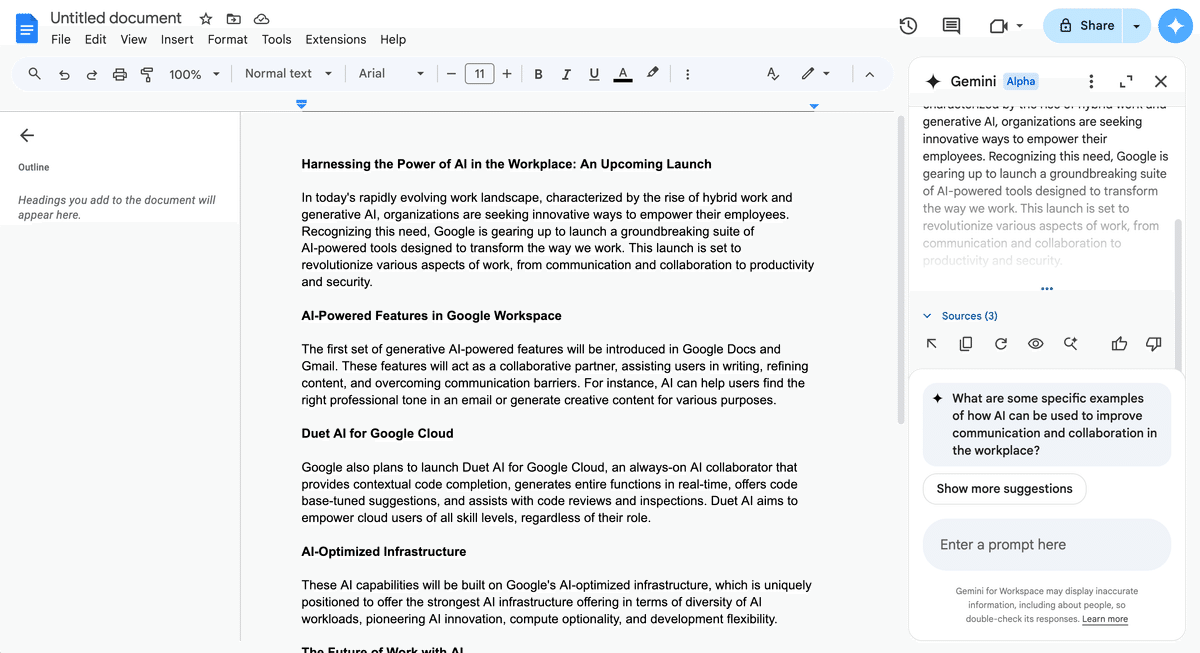1200x653 pixels.
Task: Click Show more suggestions button
Action: (1004, 489)
